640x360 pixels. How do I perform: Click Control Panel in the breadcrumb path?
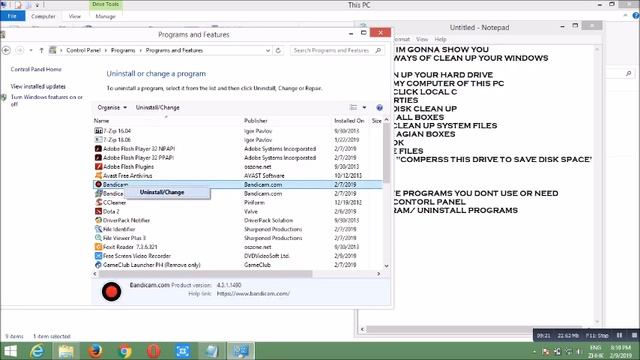click(x=83, y=50)
